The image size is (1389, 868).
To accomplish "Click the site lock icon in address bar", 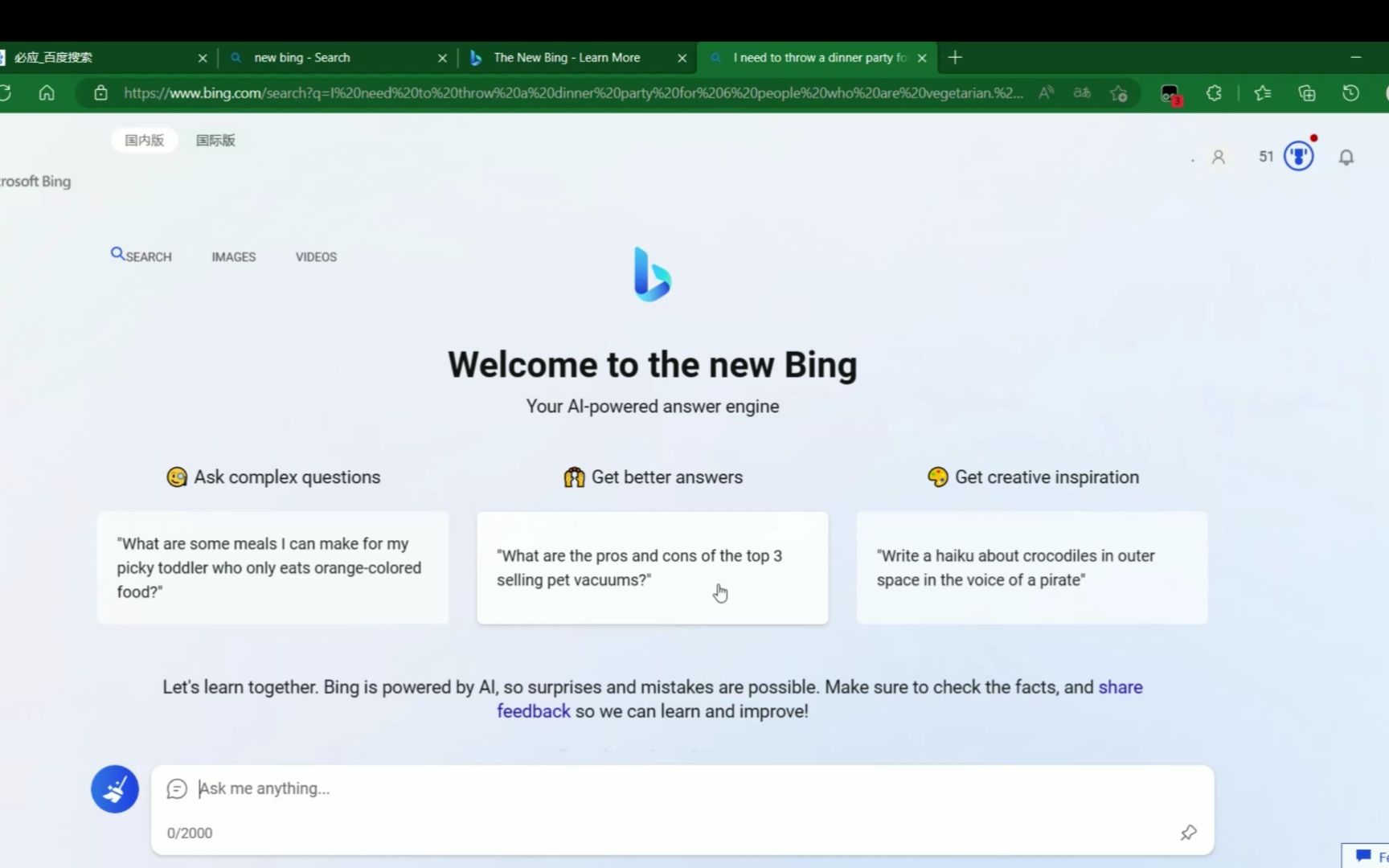I will click(x=100, y=93).
